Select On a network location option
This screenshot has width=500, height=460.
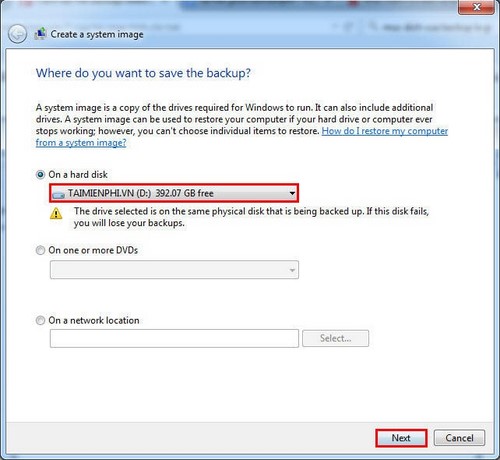point(40,320)
